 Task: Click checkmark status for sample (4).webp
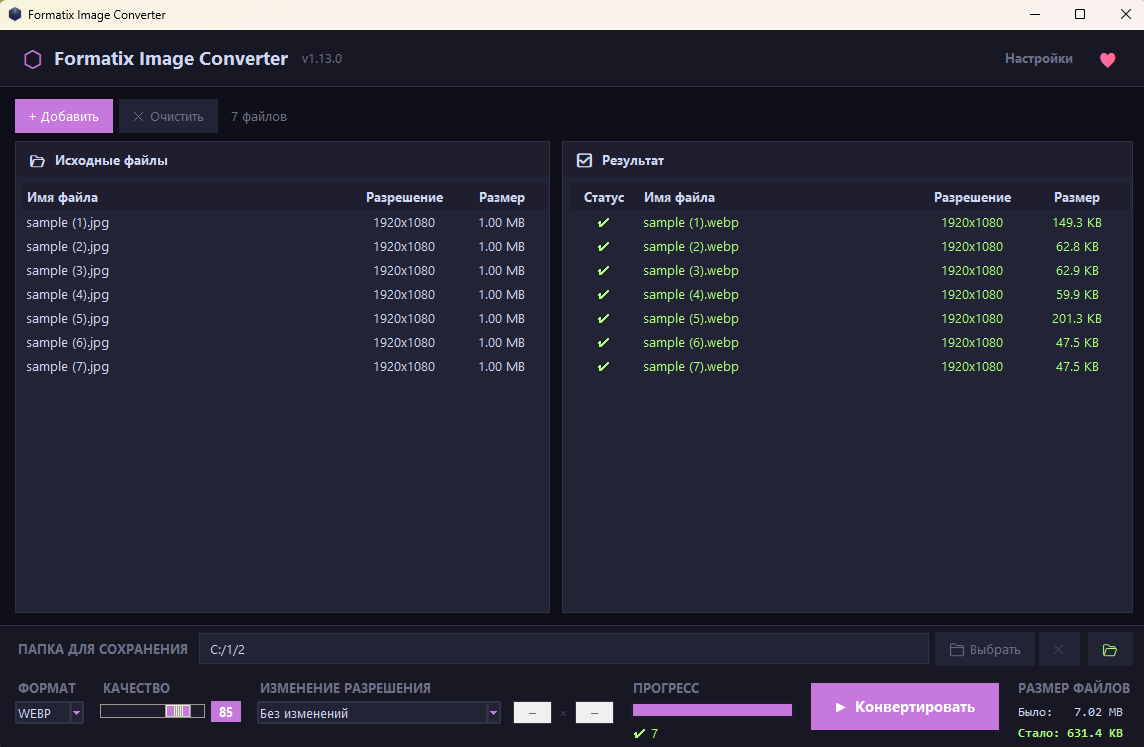(x=603, y=295)
